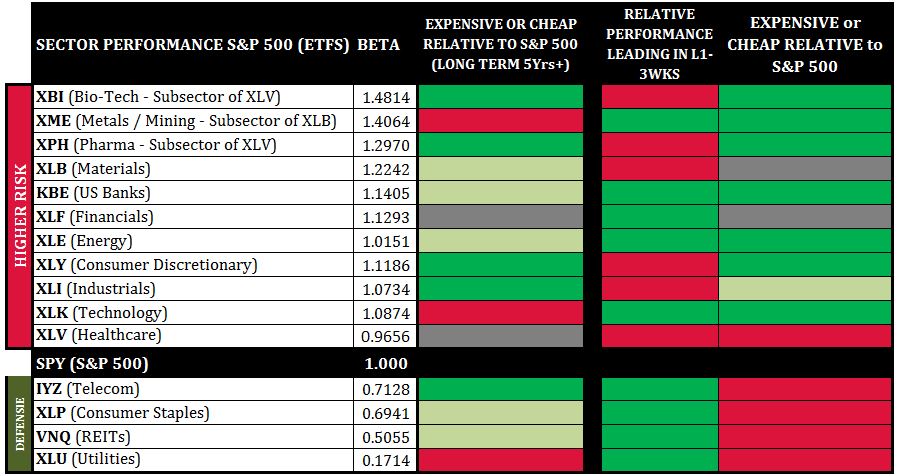Click the red long-term cell for XME
The height and width of the screenshot is (476, 897).
coord(499,121)
